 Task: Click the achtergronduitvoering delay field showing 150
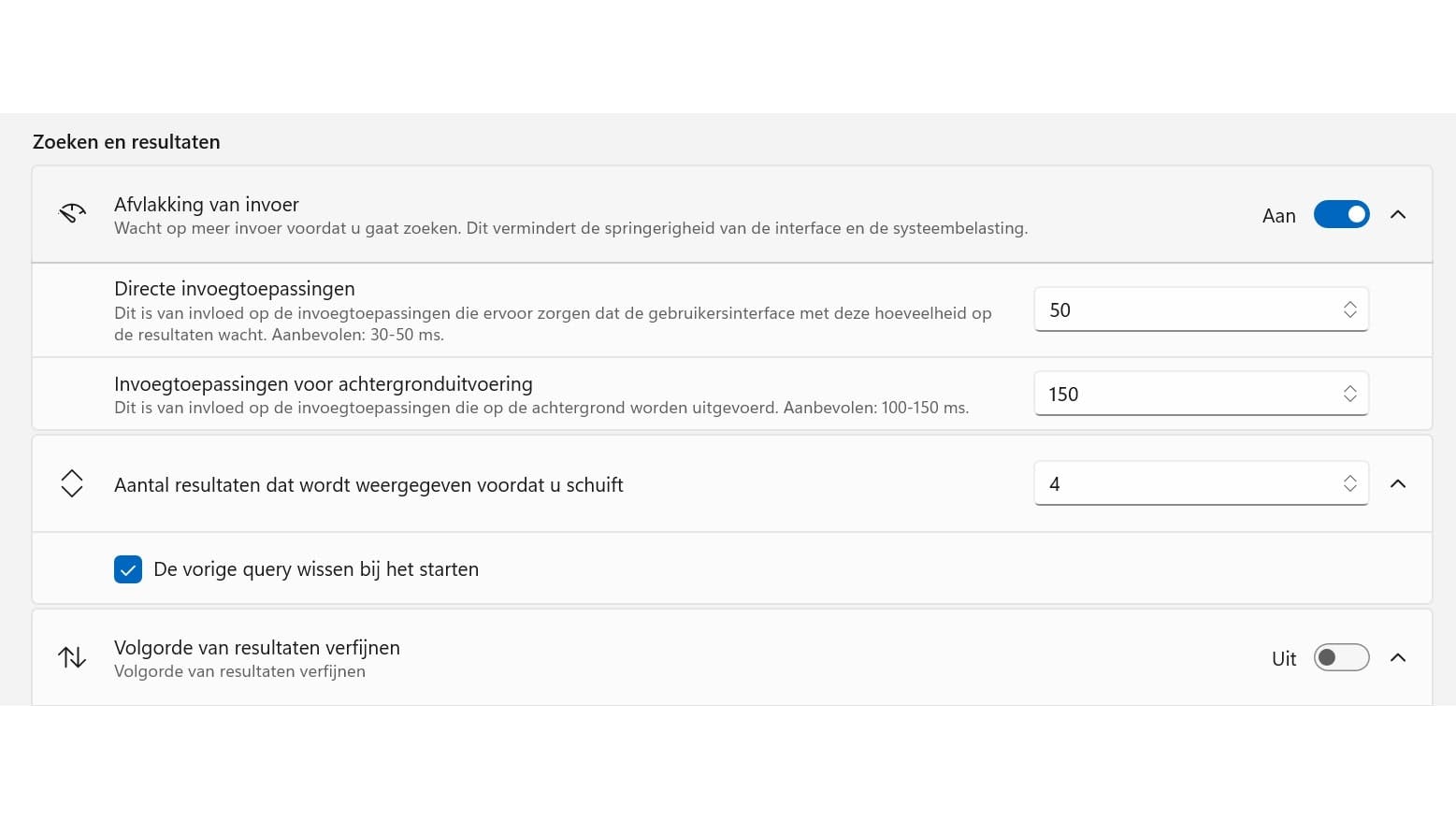(x=1188, y=395)
